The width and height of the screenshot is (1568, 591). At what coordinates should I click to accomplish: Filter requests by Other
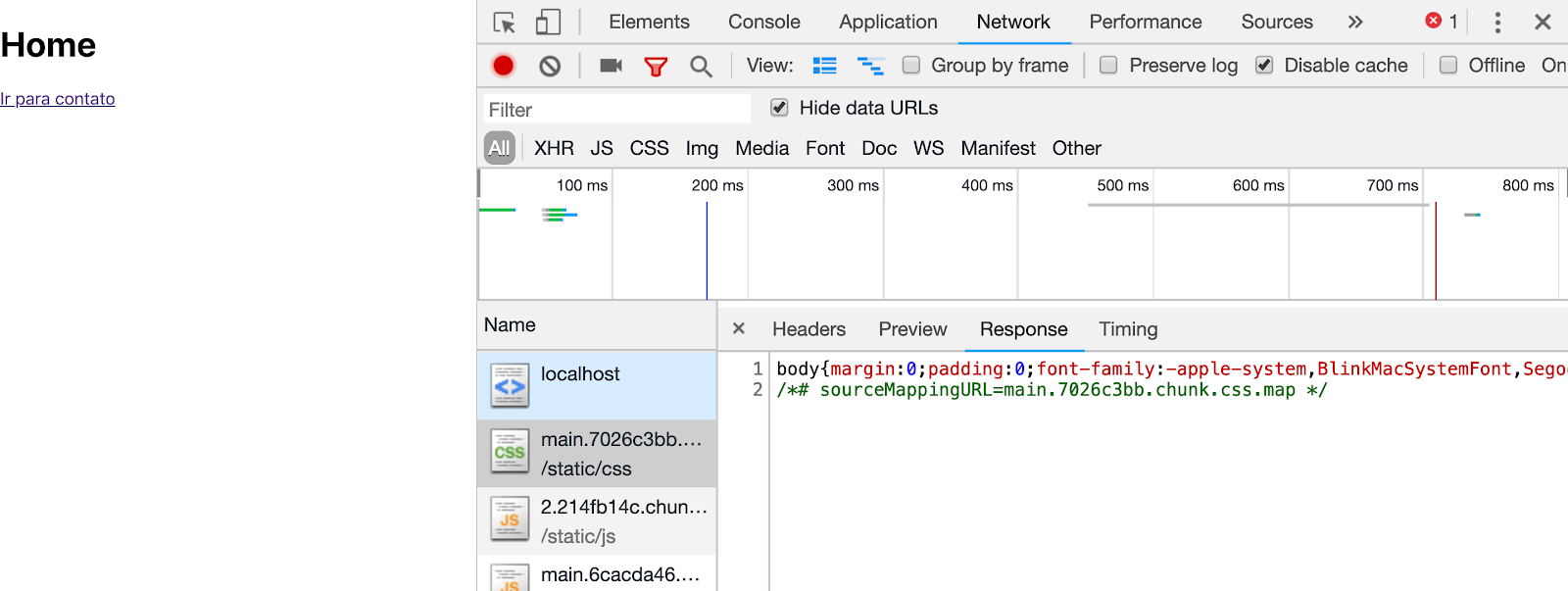coord(1076,148)
